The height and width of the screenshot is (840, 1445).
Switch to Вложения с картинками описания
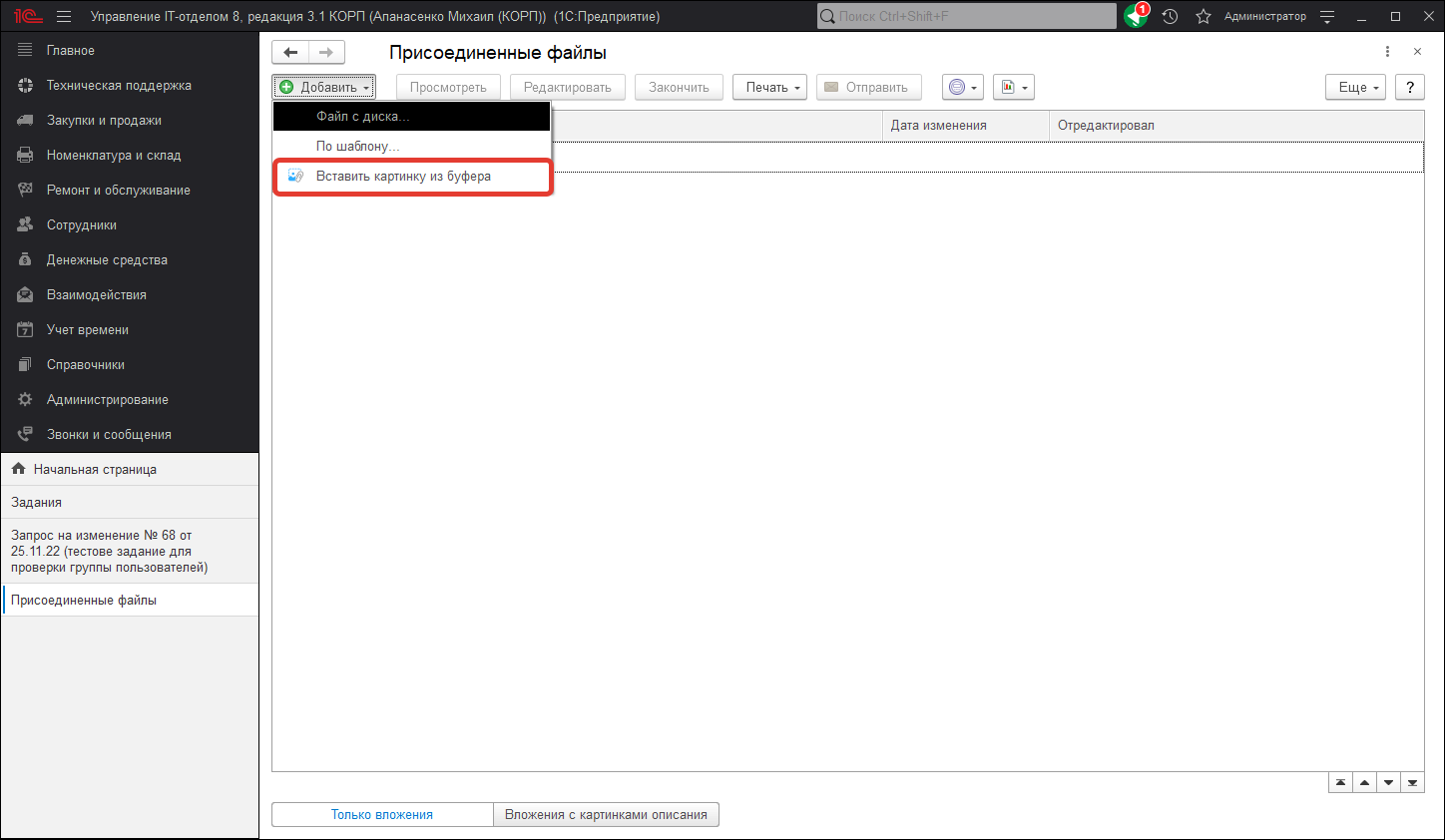pyautogui.click(x=606, y=815)
